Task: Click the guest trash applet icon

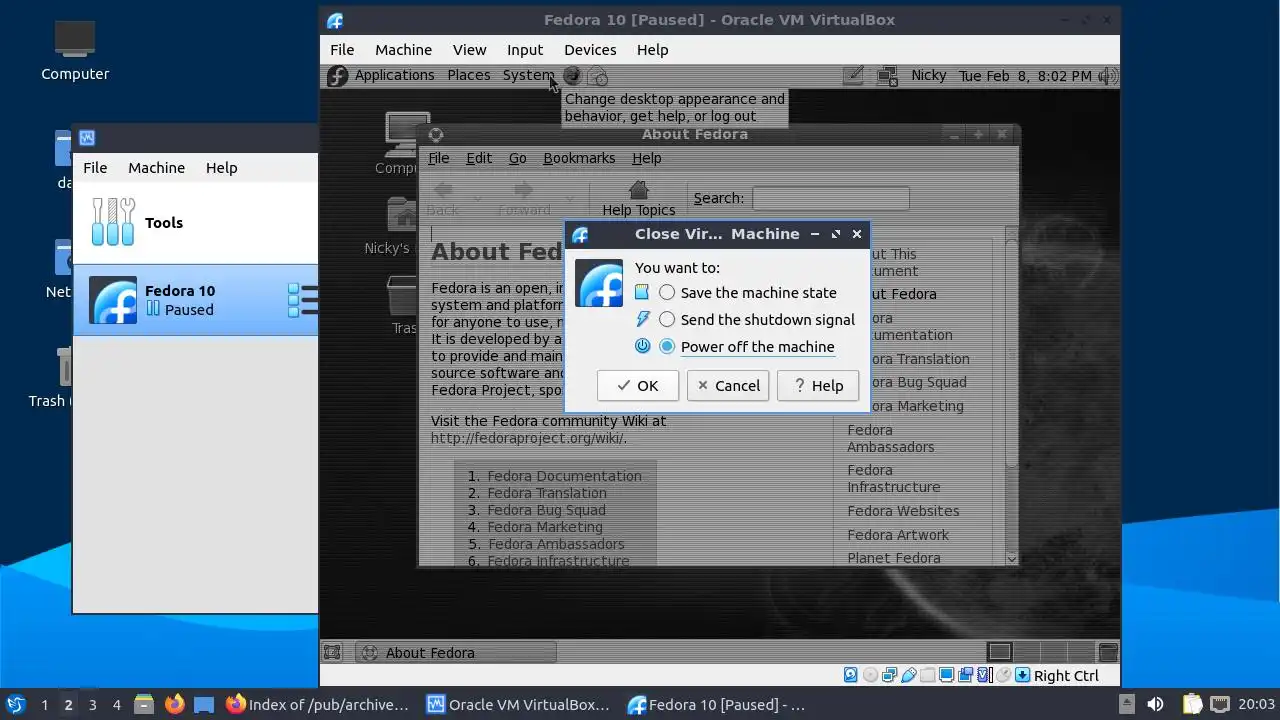Action: click(1108, 653)
